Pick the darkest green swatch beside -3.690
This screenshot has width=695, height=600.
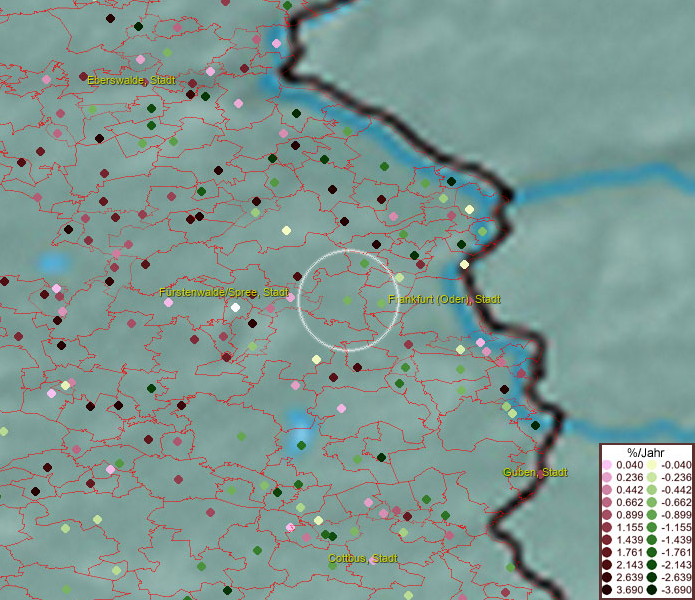point(652,590)
